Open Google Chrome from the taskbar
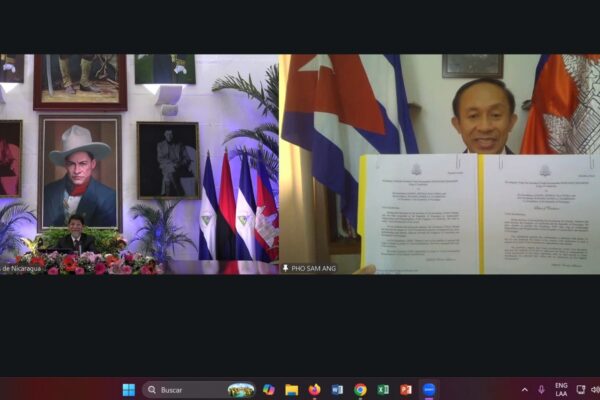The height and width of the screenshot is (400, 600). (360, 390)
